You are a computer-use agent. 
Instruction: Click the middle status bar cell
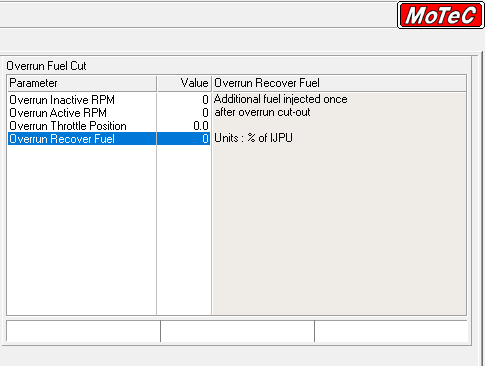click(x=237, y=331)
